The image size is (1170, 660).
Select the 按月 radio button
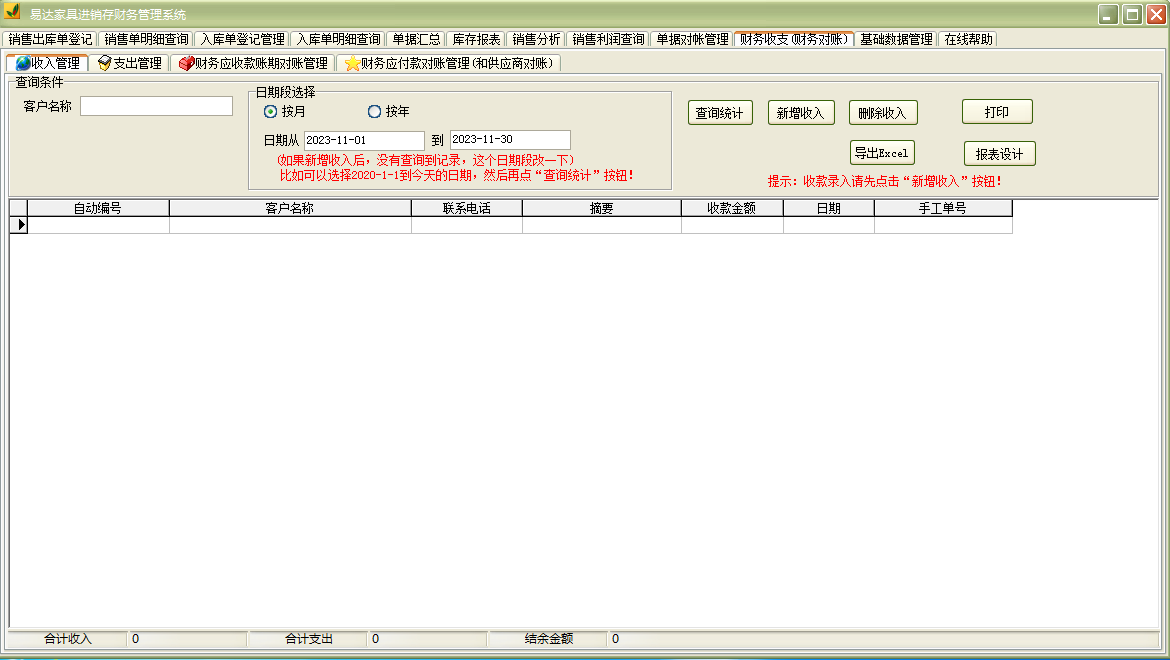point(270,112)
